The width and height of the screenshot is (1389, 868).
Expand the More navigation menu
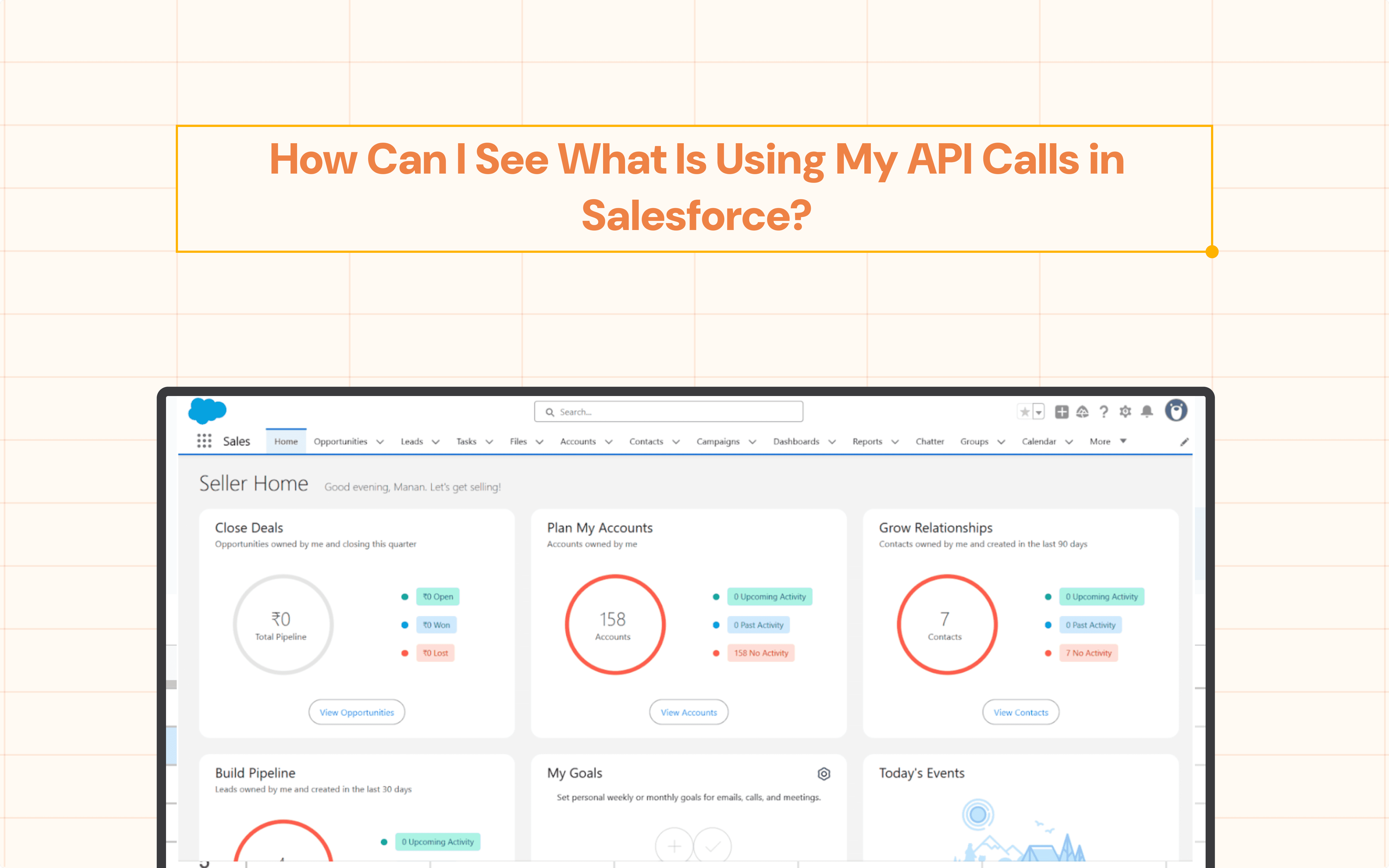pos(1108,442)
